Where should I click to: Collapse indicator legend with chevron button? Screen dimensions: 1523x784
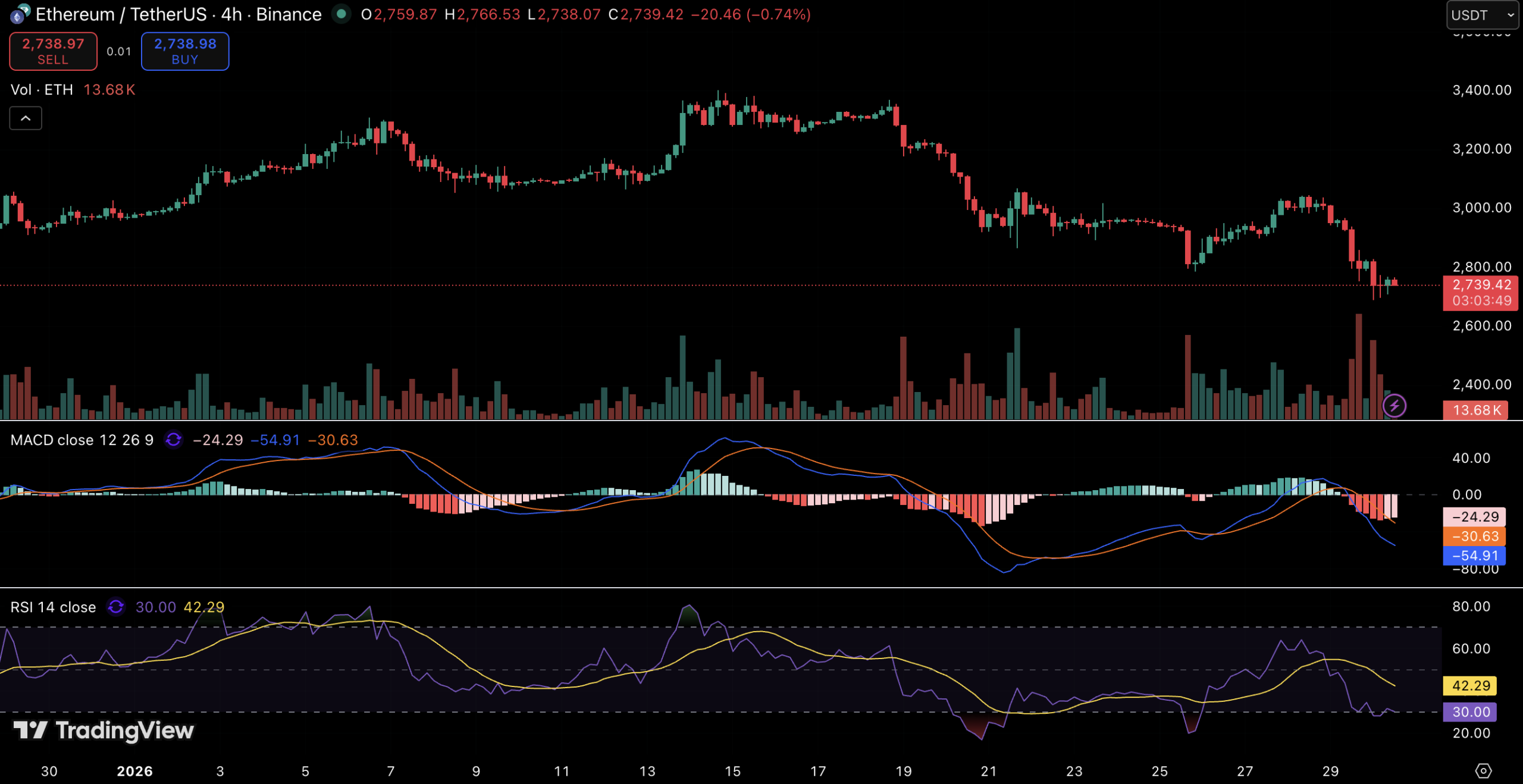pyautogui.click(x=26, y=118)
